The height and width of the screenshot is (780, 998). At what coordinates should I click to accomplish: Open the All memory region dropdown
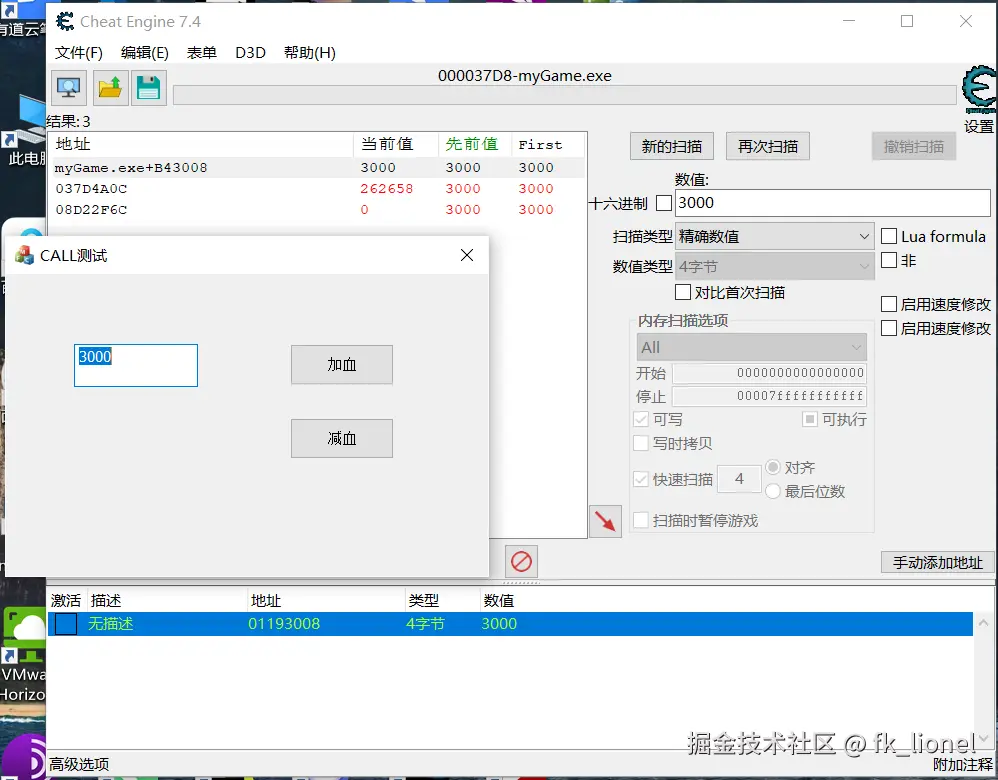point(751,347)
